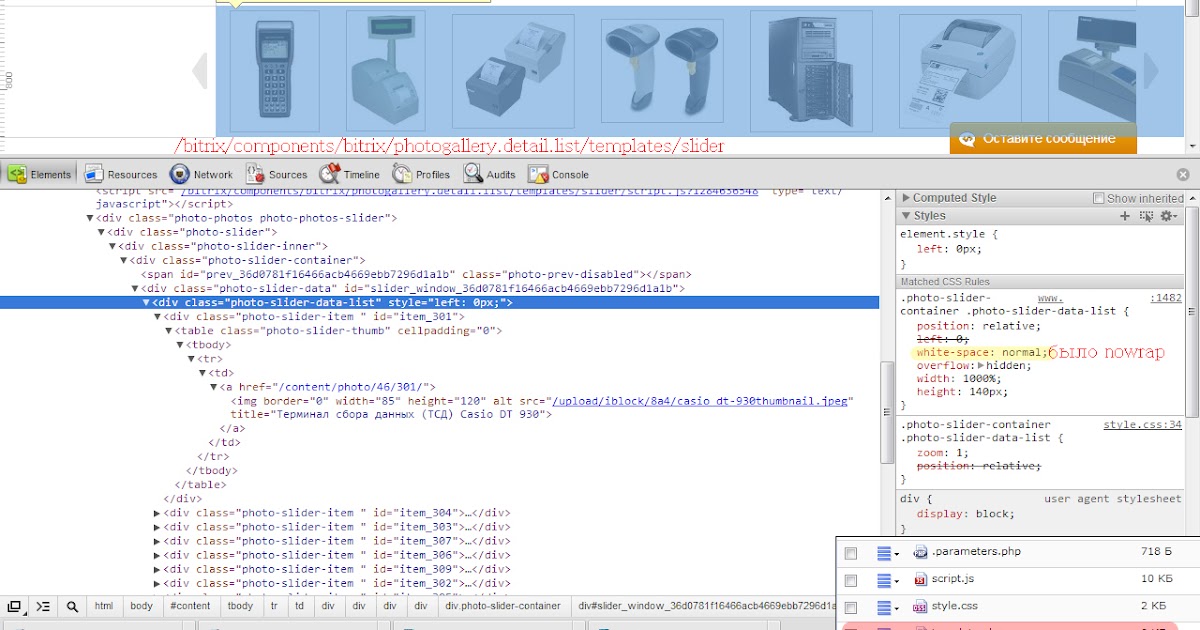Screen dimensions: 1200x630
Task: Click the style.css file icon
Action: pyautogui.click(x=920, y=607)
